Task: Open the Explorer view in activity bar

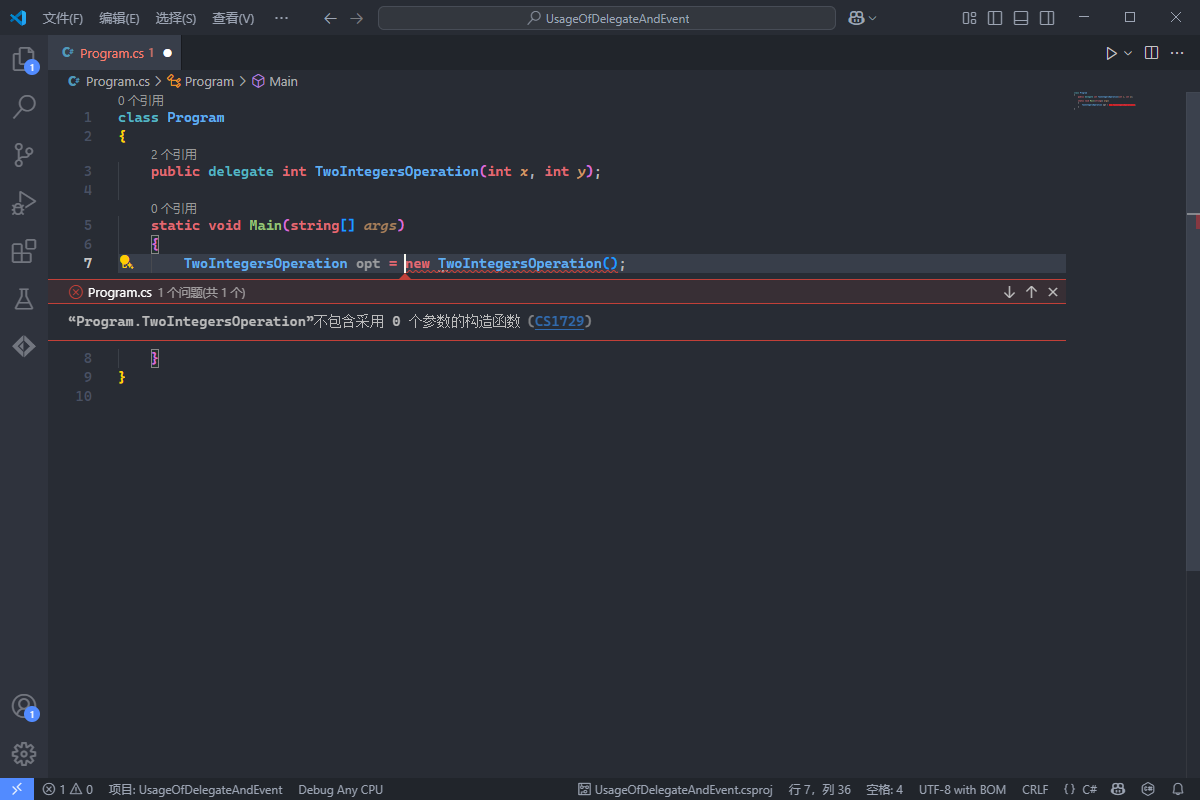Action: [24, 59]
